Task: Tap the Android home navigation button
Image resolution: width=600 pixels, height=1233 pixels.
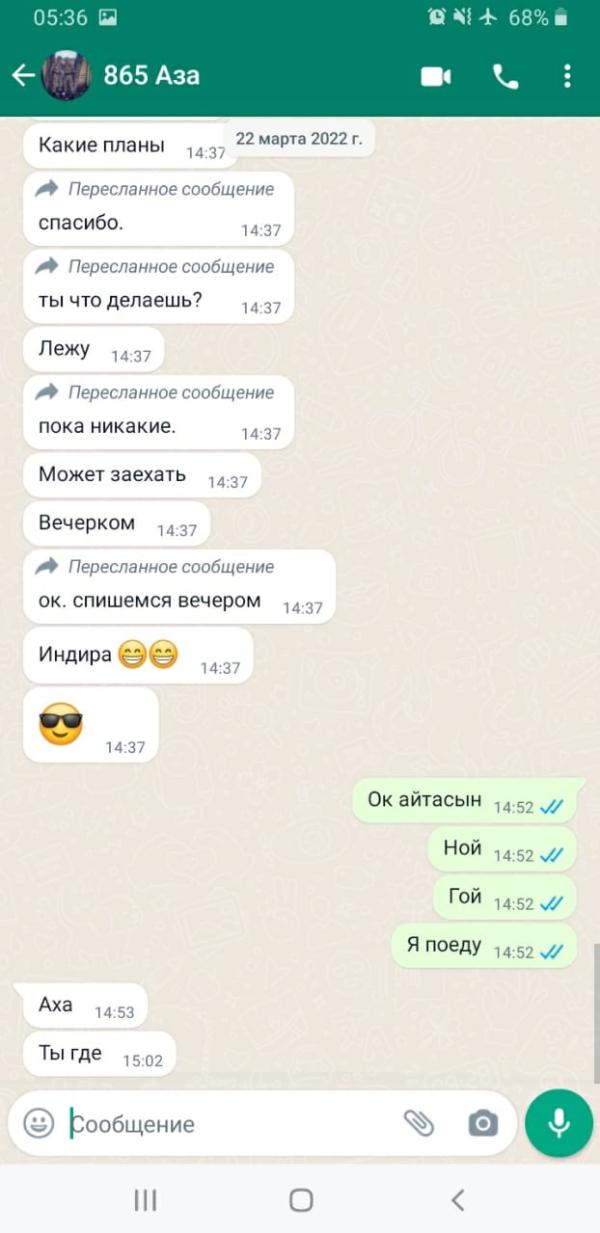Action: point(301,1200)
